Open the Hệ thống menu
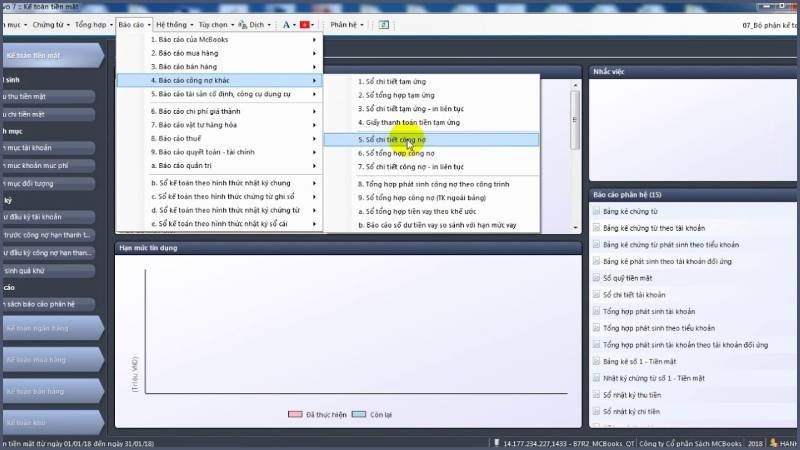Image resolution: width=800 pixels, height=450 pixels. (x=174, y=24)
